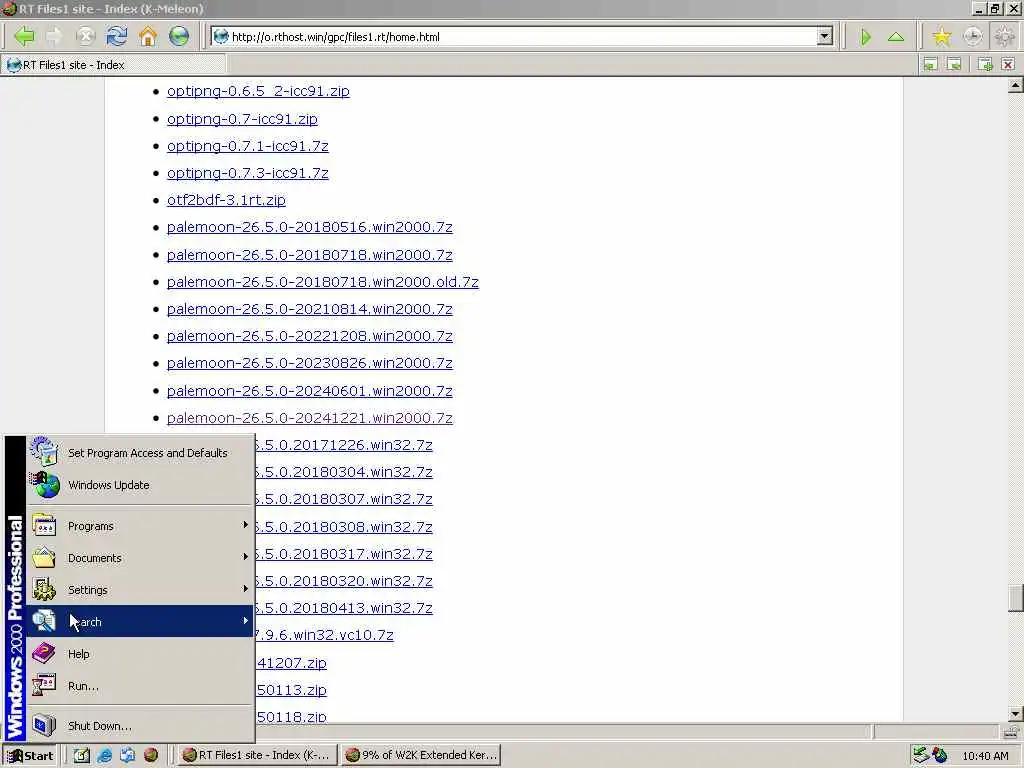Launch Outlook Express from quick launch
1024x768 pixels.
click(x=127, y=755)
